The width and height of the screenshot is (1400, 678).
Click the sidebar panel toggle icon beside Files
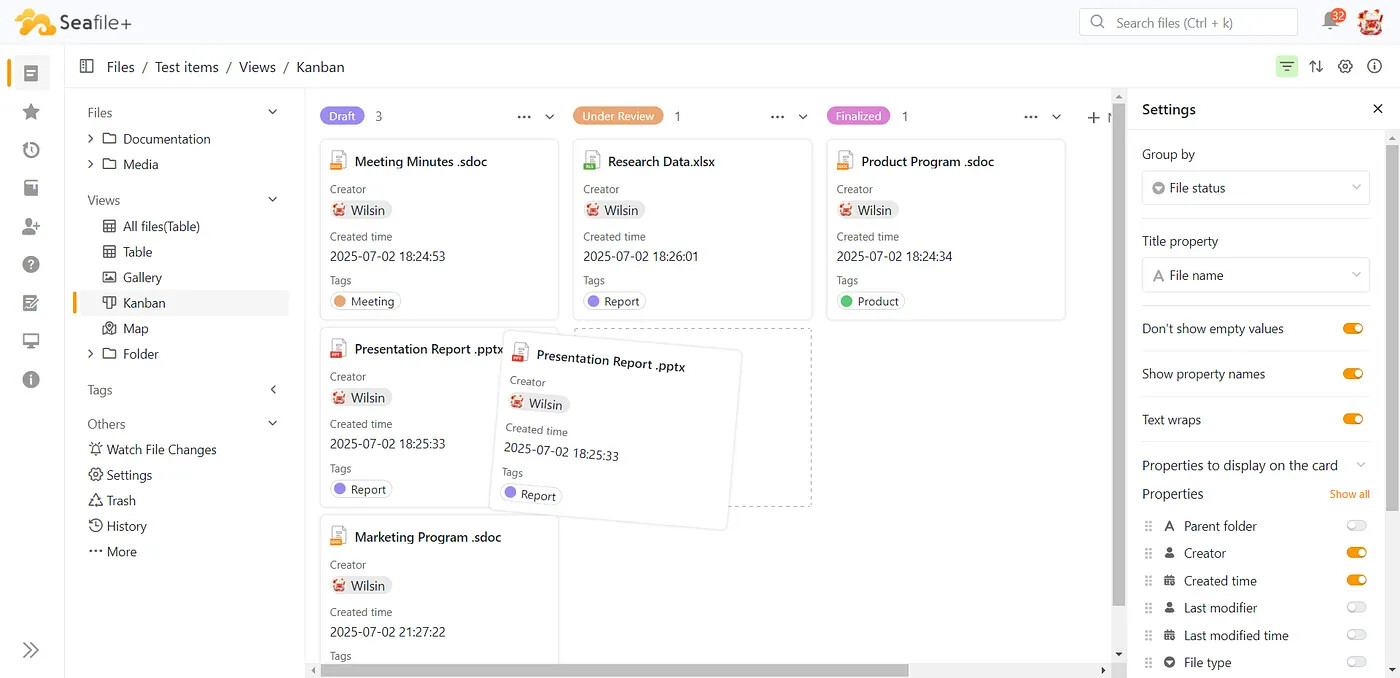[86, 67]
